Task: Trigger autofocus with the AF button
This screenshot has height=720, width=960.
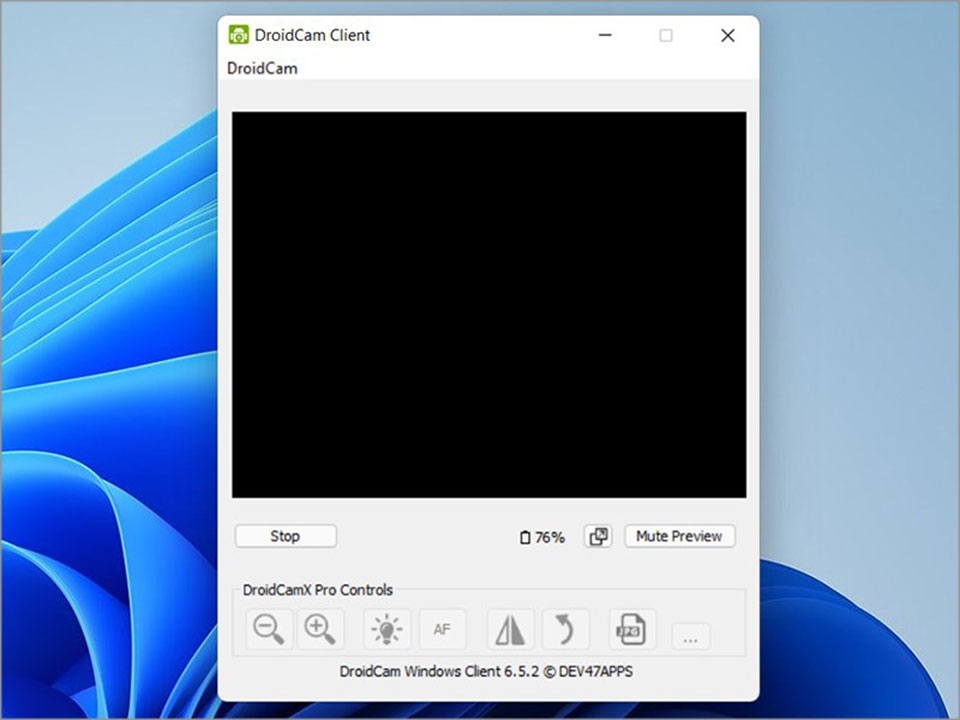Action: pyautogui.click(x=442, y=629)
